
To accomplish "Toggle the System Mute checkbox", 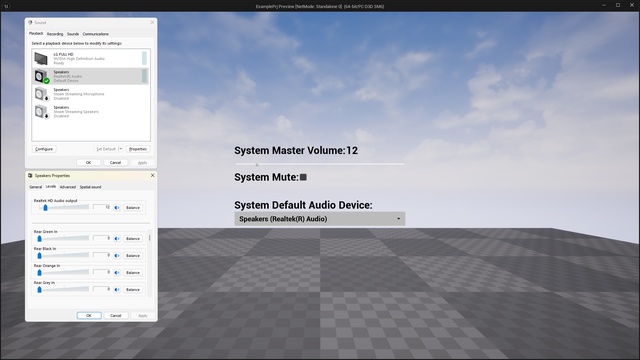I will coord(303,177).
